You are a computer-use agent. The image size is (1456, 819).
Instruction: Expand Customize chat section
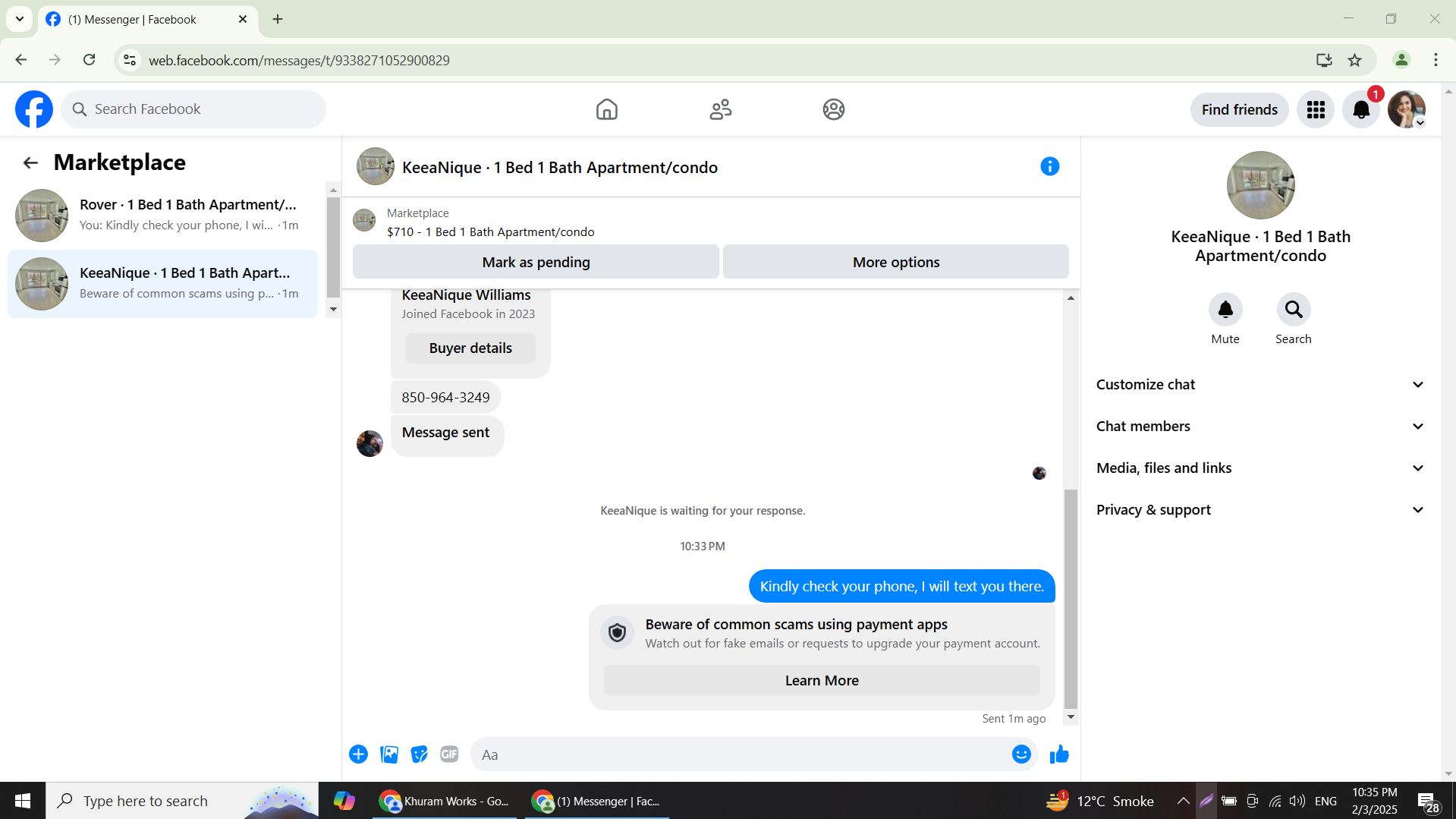(x=1260, y=385)
